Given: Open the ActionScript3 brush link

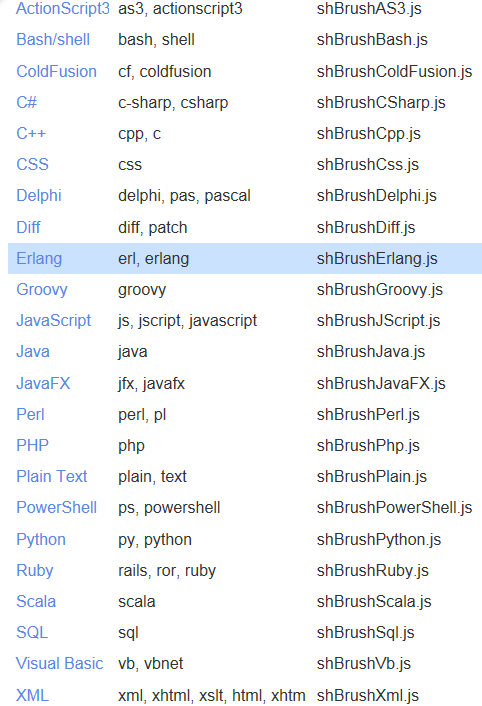Looking at the screenshot, I should pos(63,9).
